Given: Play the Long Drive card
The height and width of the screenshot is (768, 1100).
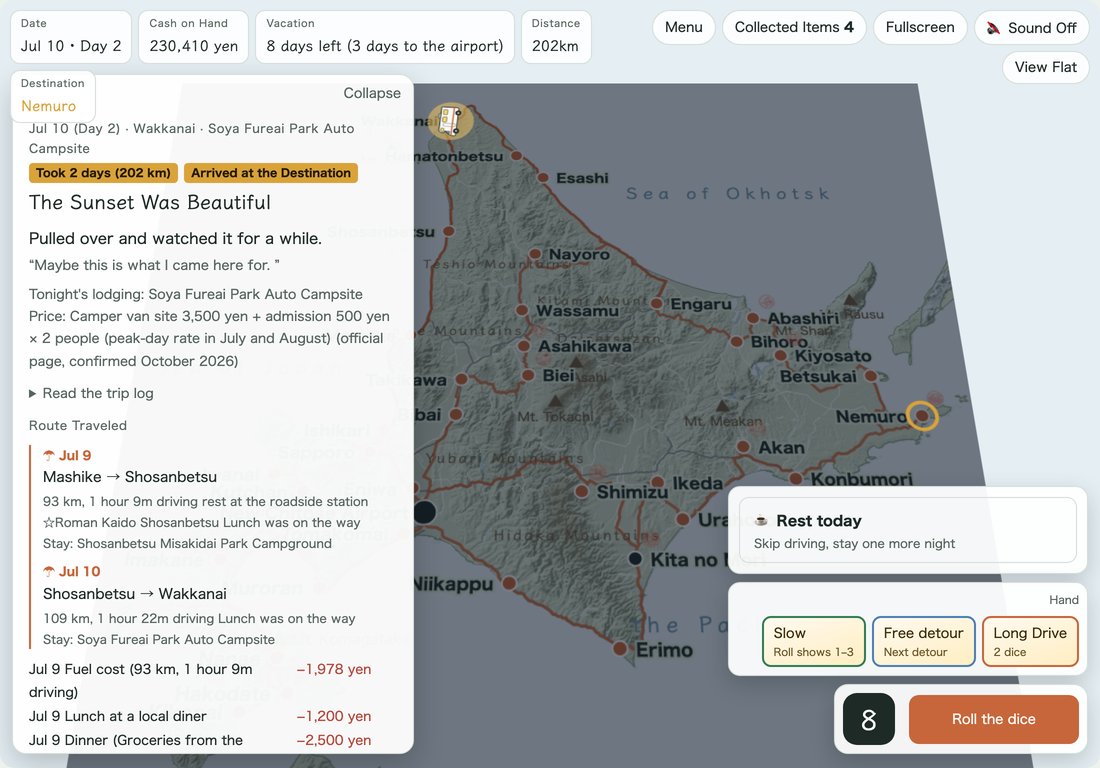Looking at the screenshot, I should click(x=1030, y=641).
